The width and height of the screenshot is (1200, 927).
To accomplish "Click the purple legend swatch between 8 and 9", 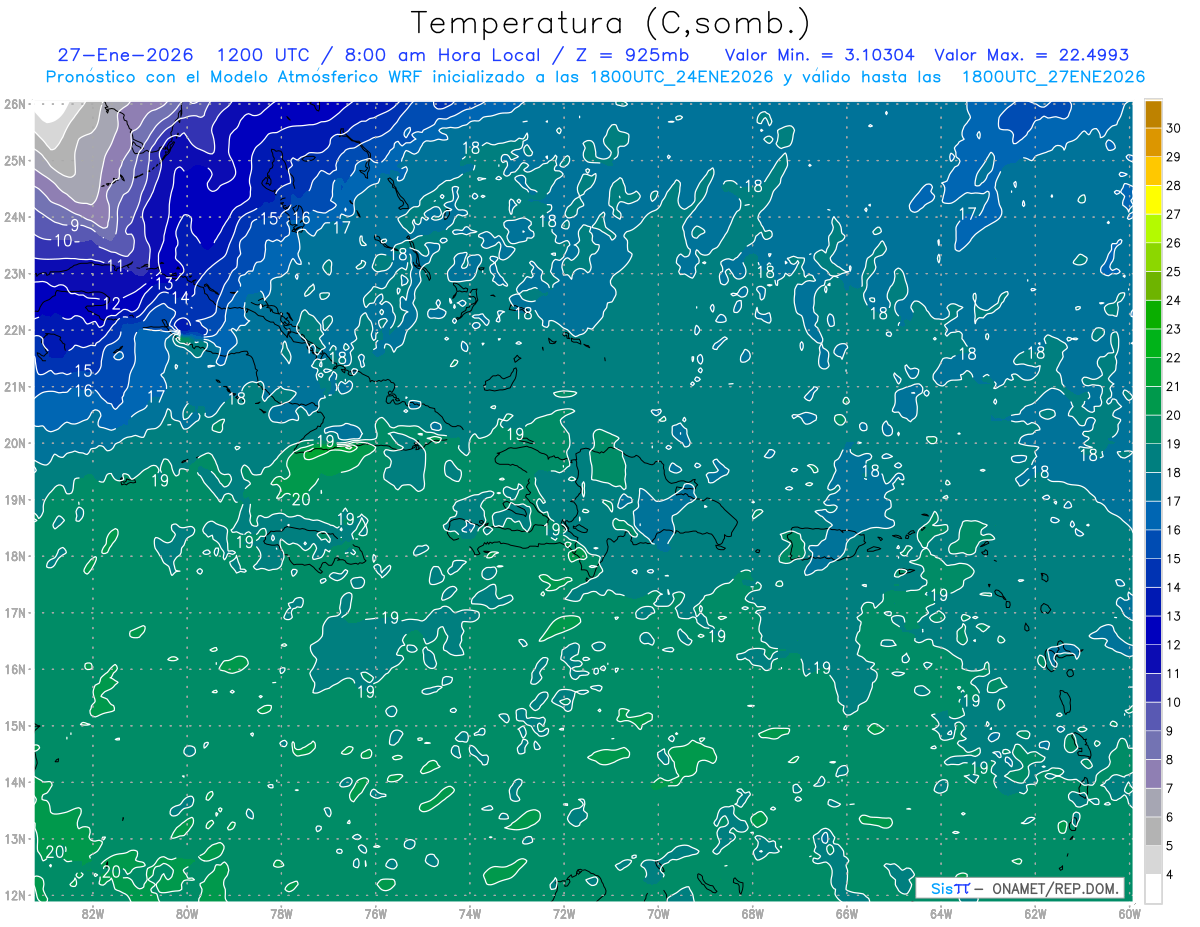I will click(x=1153, y=744).
